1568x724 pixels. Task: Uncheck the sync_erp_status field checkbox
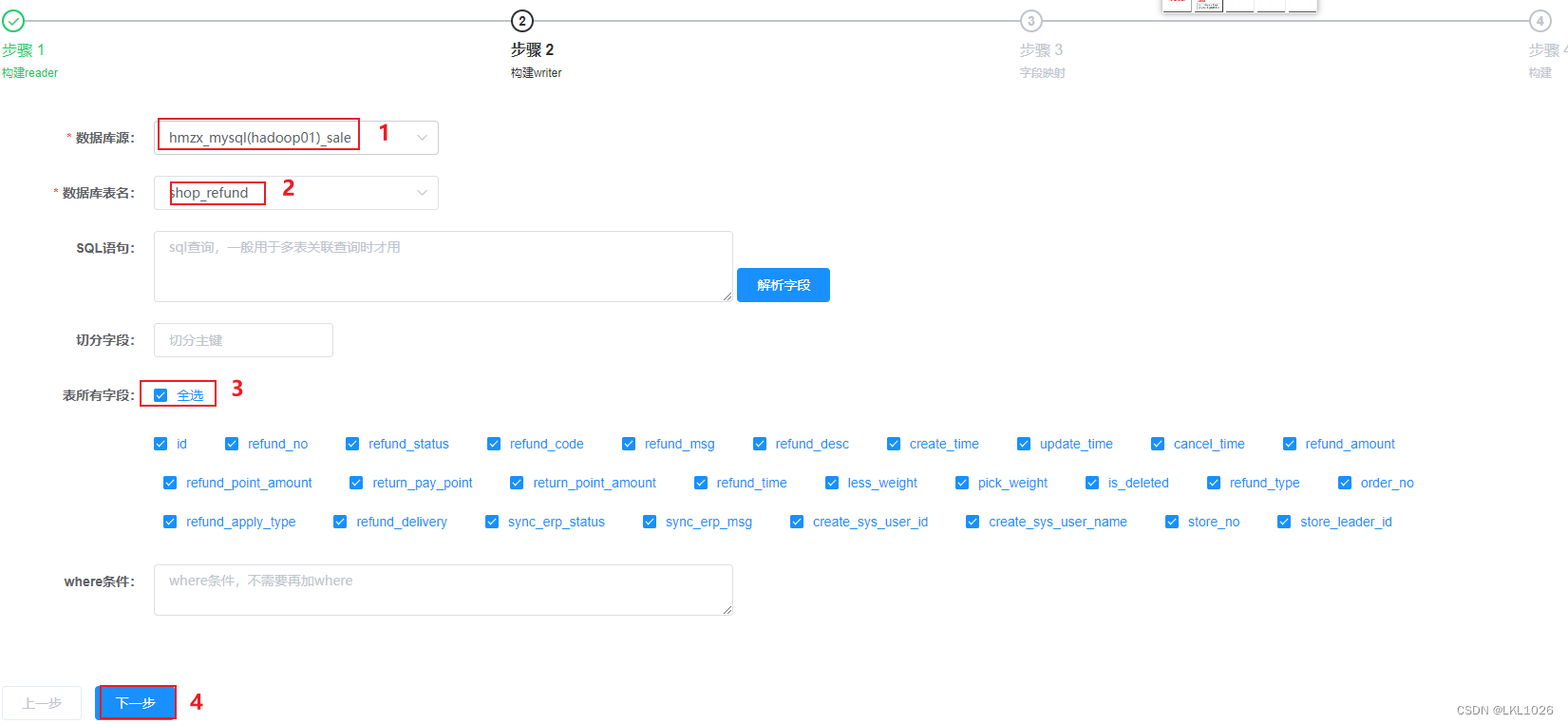492,522
